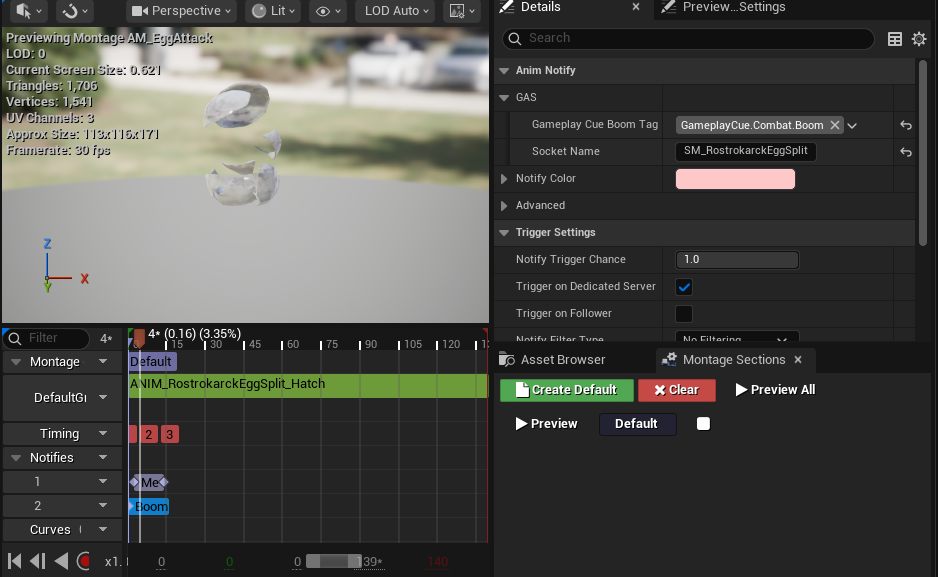
Task: Reset Socket Name to default
Action: point(906,152)
